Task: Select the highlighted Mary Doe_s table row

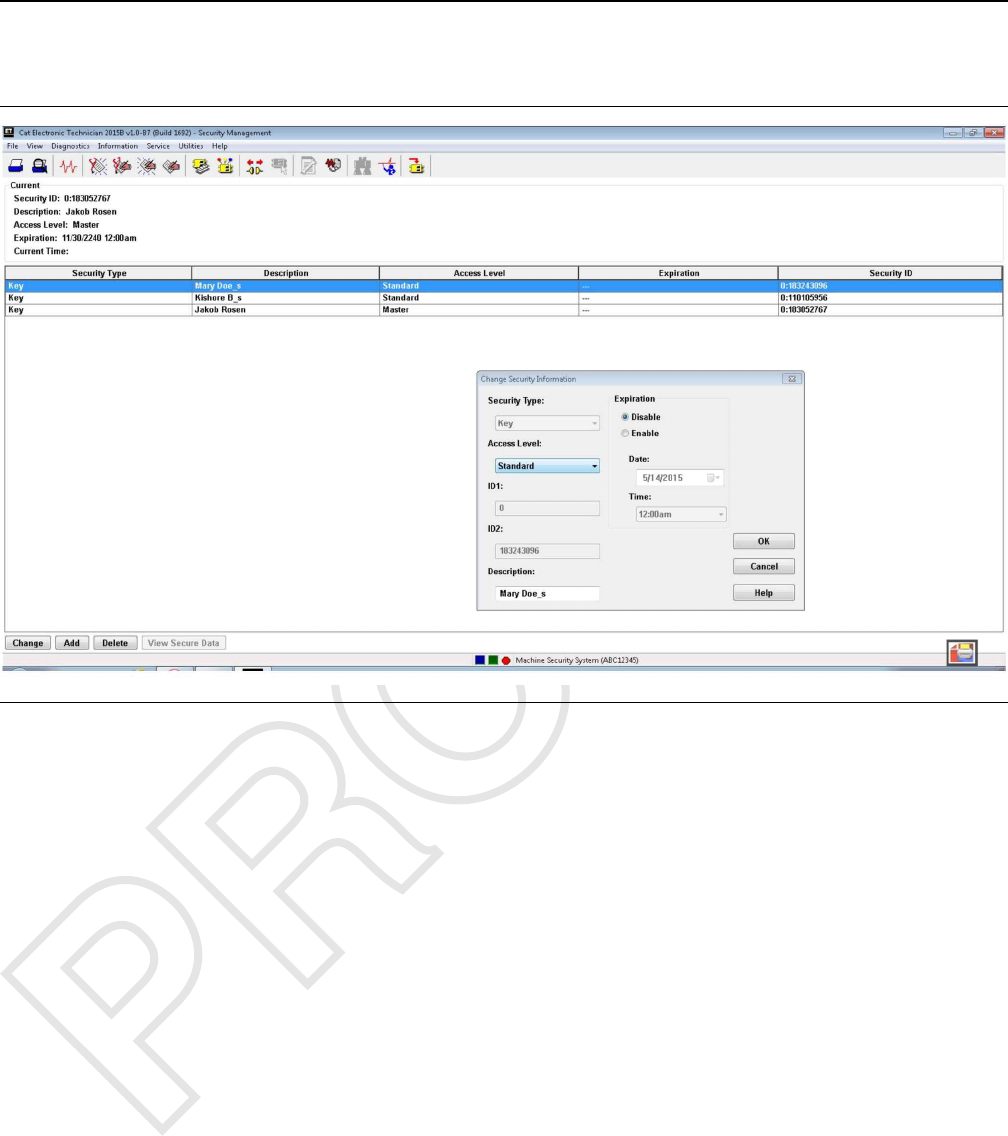Action: tap(504, 286)
